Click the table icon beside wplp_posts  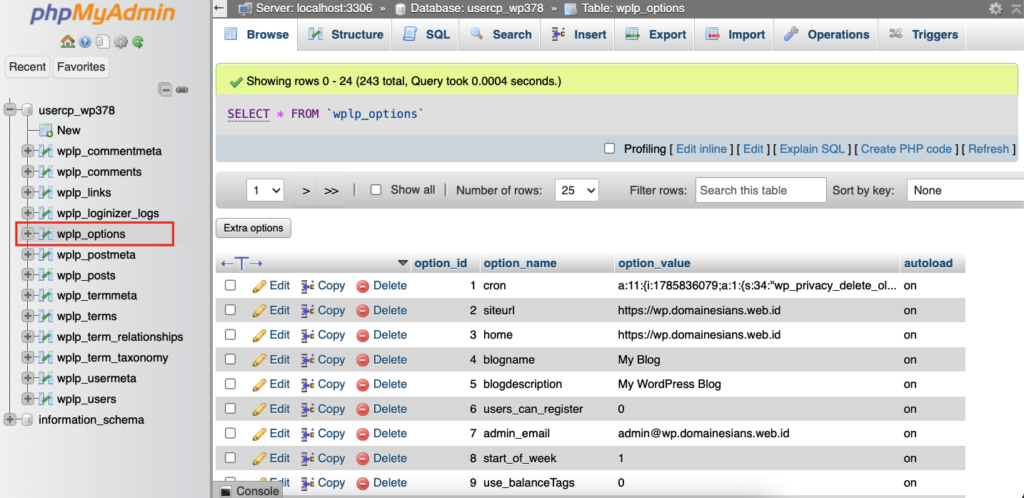click(x=45, y=275)
